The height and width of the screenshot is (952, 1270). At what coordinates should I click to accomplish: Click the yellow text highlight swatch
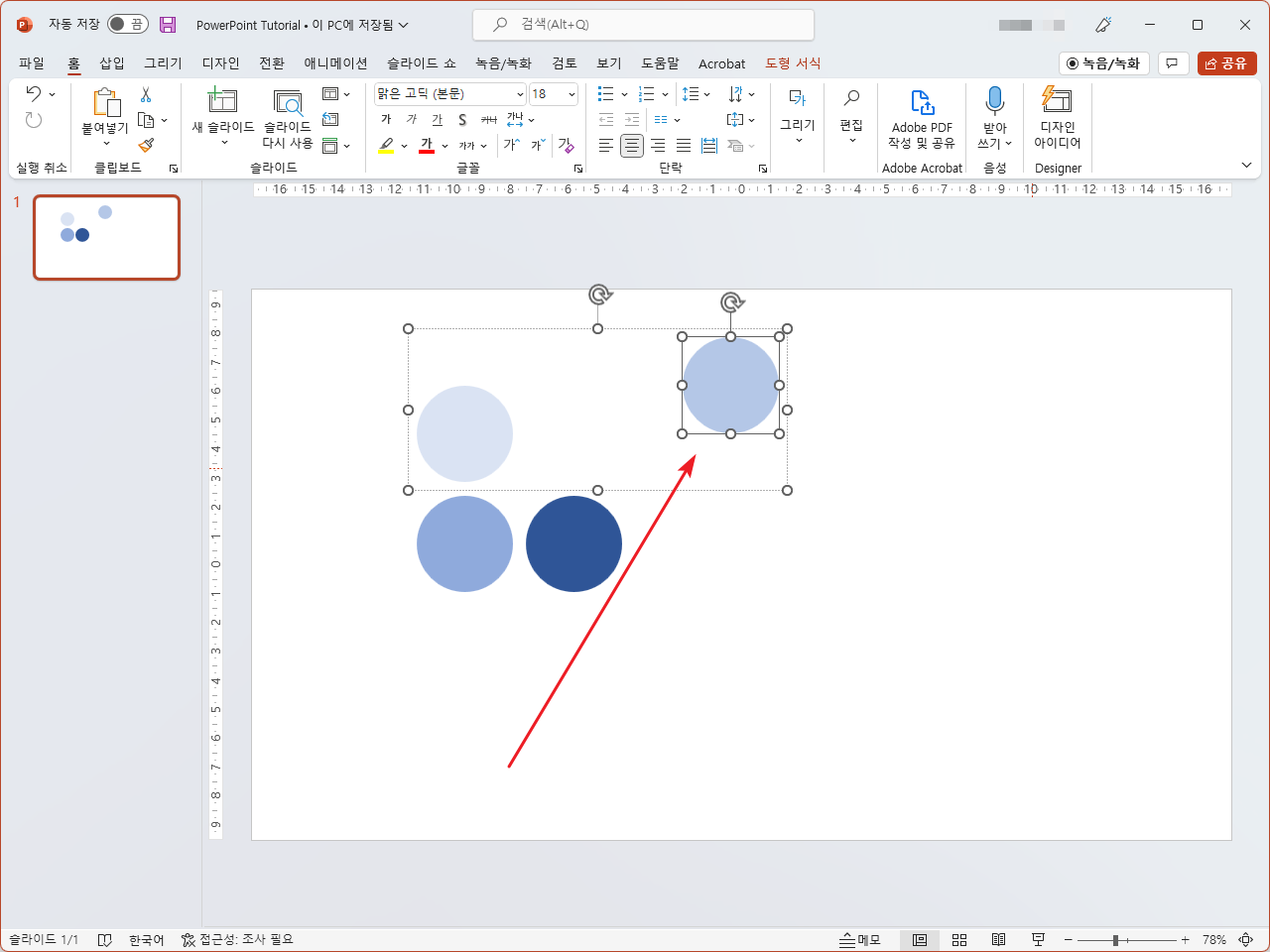pyautogui.click(x=386, y=146)
